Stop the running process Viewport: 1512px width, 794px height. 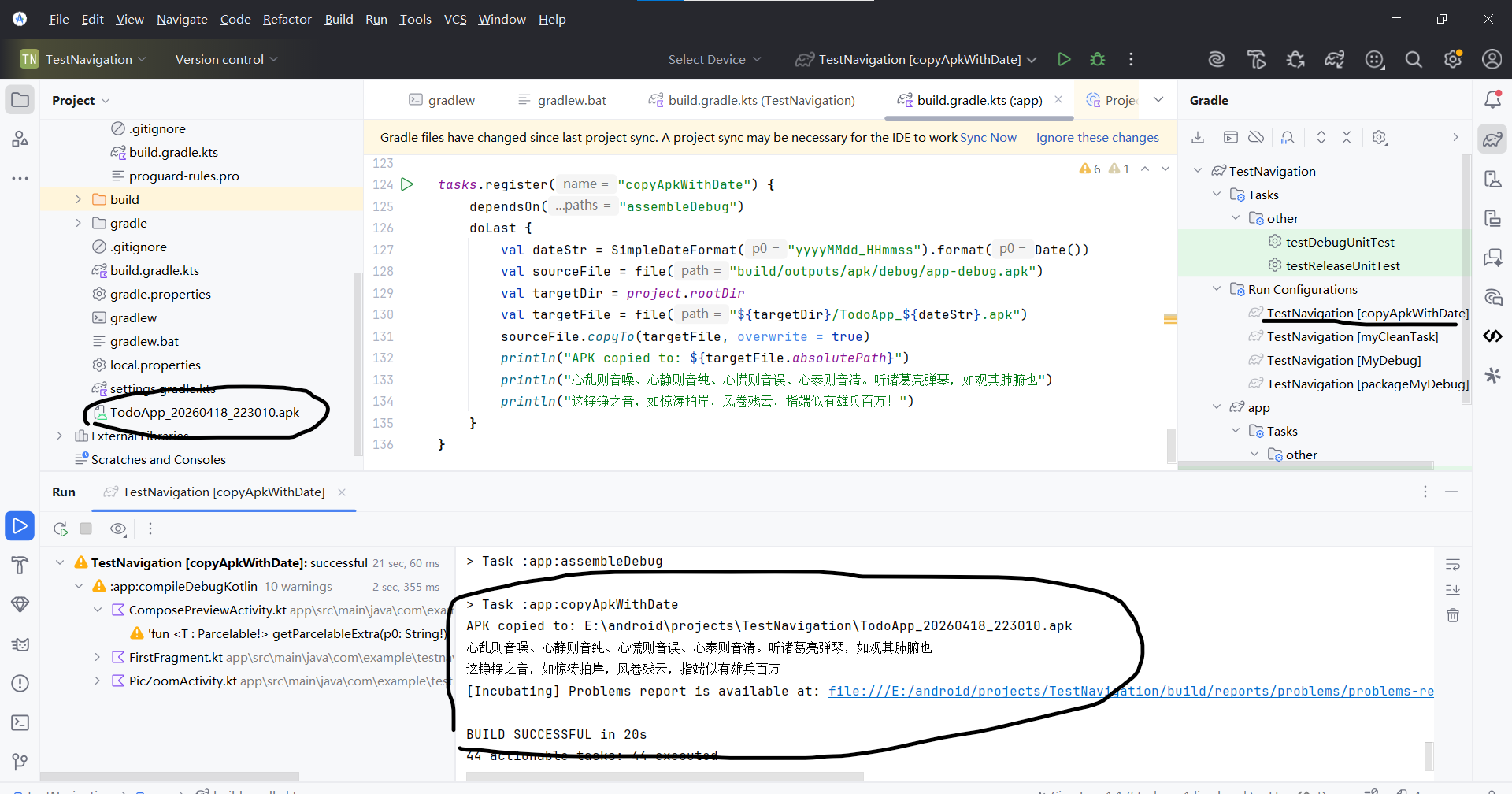pos(87,529)
